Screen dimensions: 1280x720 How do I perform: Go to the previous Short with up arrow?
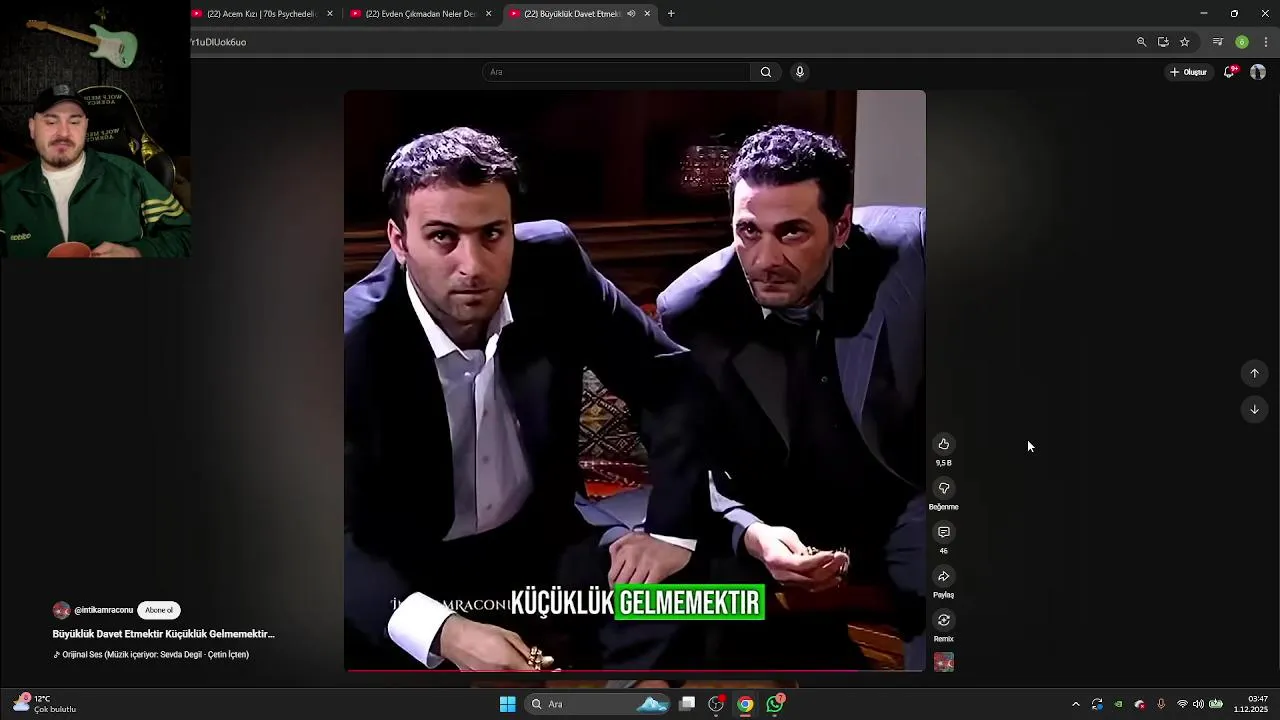pos(1254,373)
